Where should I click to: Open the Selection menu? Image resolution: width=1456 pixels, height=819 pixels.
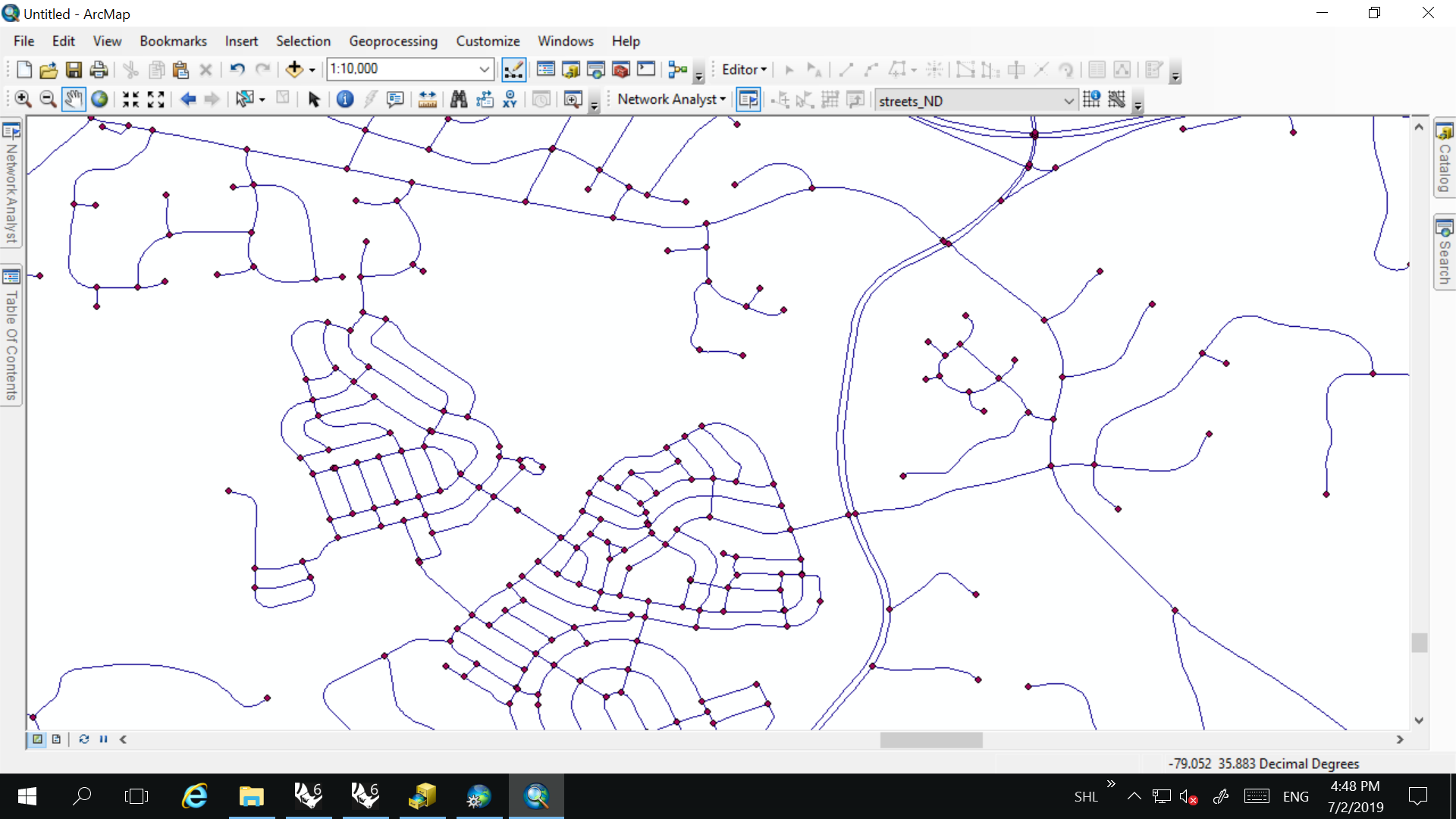point(303,41)
